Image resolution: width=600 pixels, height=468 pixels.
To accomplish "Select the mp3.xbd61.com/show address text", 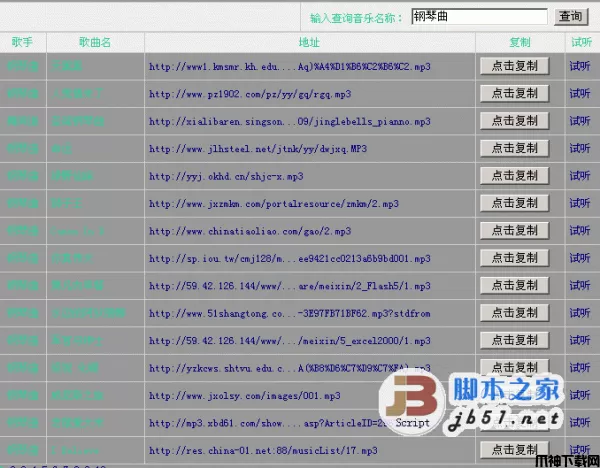I will [268, 424].
